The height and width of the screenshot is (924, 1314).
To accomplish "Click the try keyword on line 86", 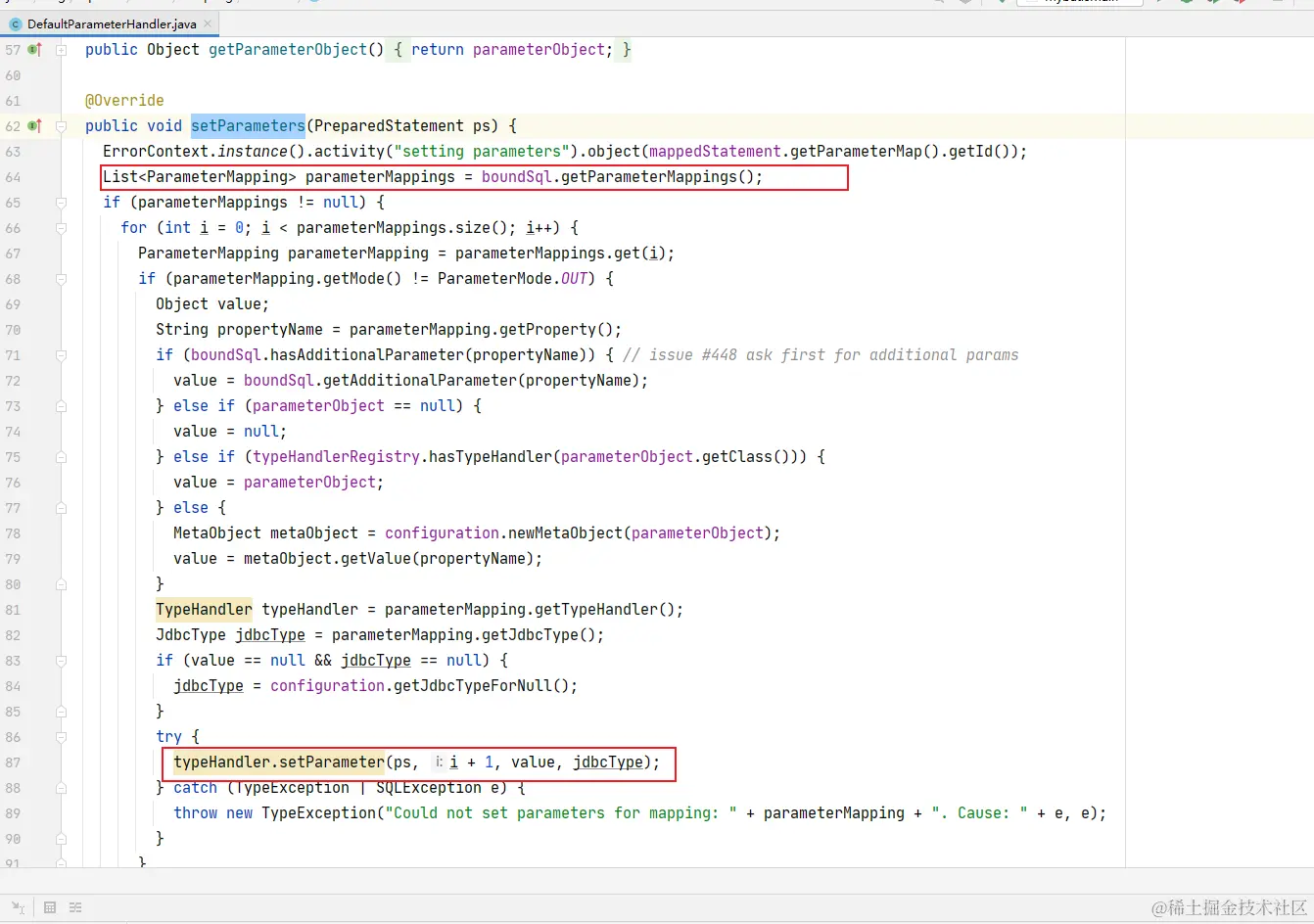I will [168, 736].
